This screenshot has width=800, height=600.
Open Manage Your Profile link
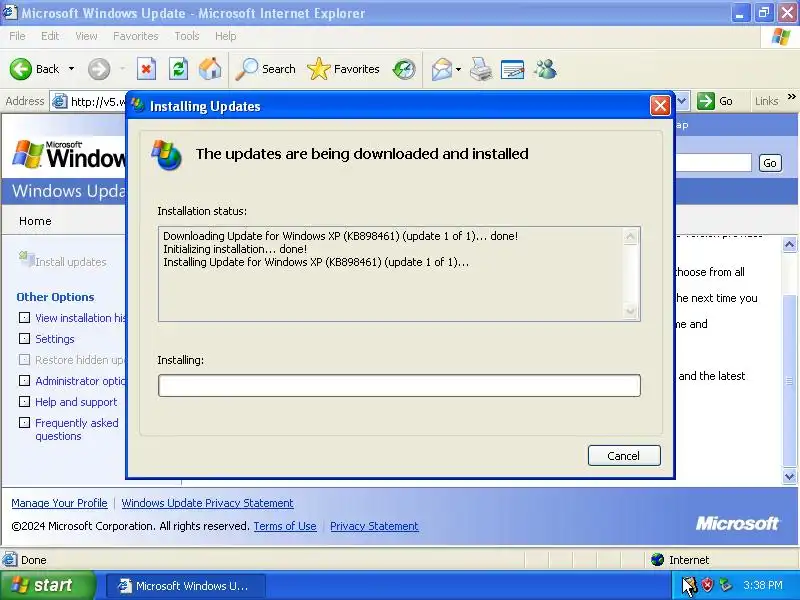(x=59, y=503)
